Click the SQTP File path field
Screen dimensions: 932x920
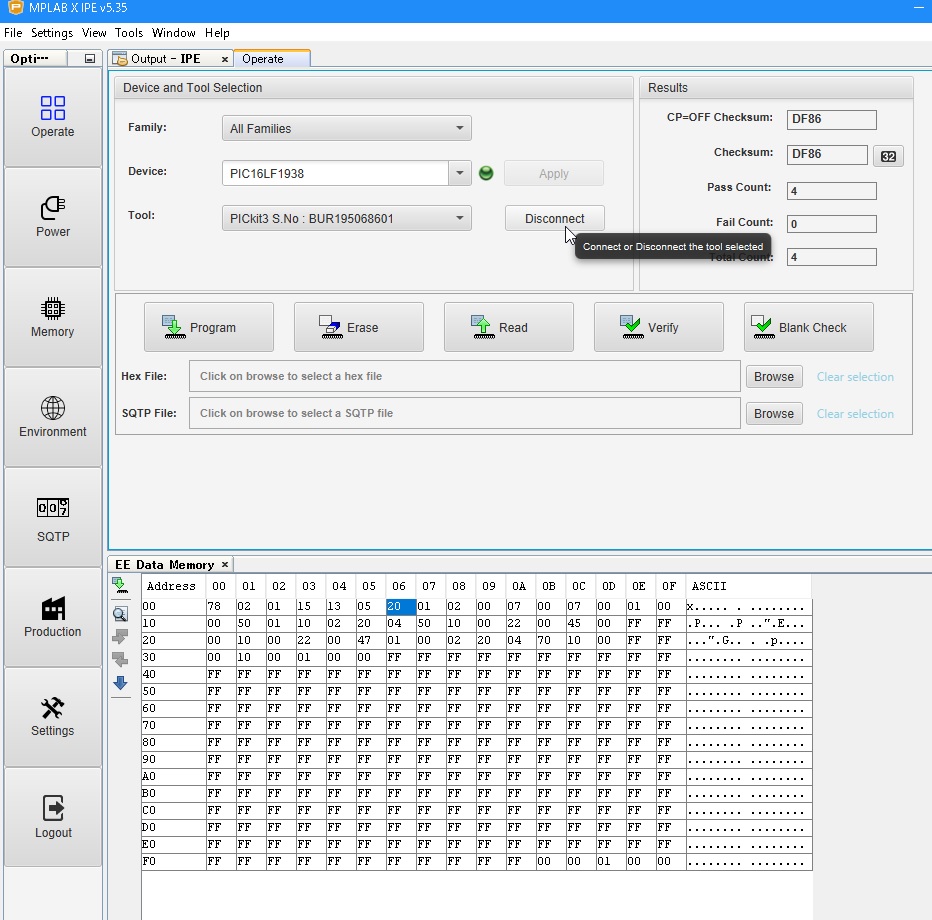(464, 413)
